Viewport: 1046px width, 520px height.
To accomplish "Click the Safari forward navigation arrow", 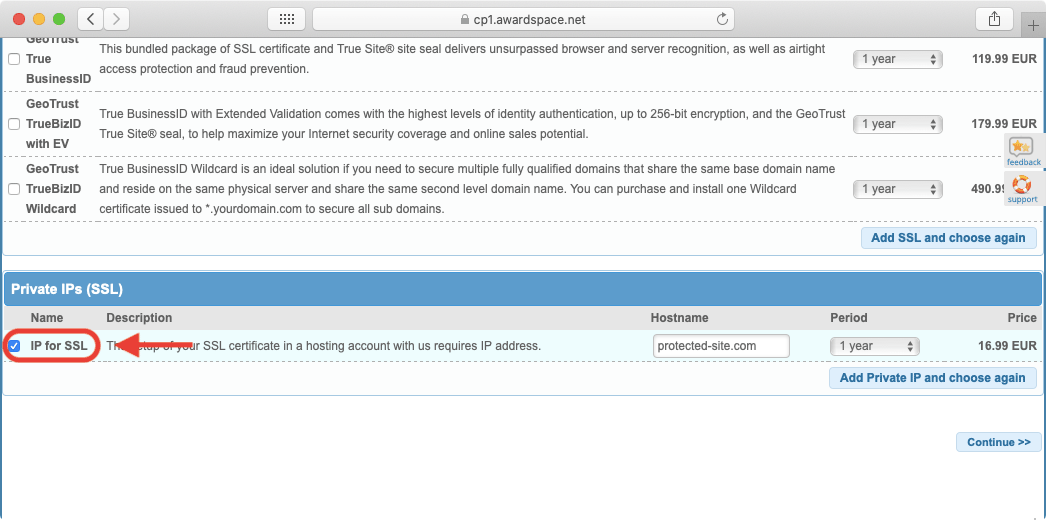I will (117, 19).
